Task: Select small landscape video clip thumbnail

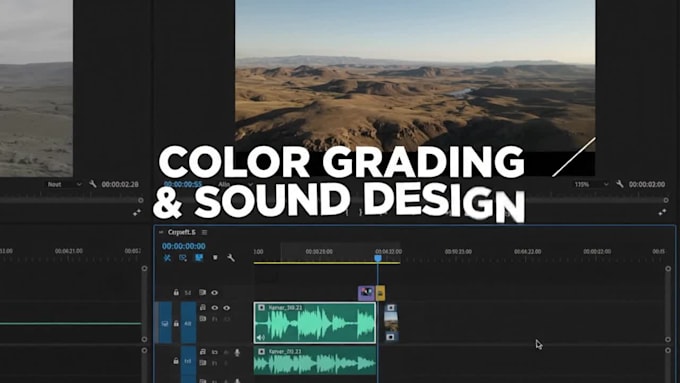Action: [x=391, y=322]
